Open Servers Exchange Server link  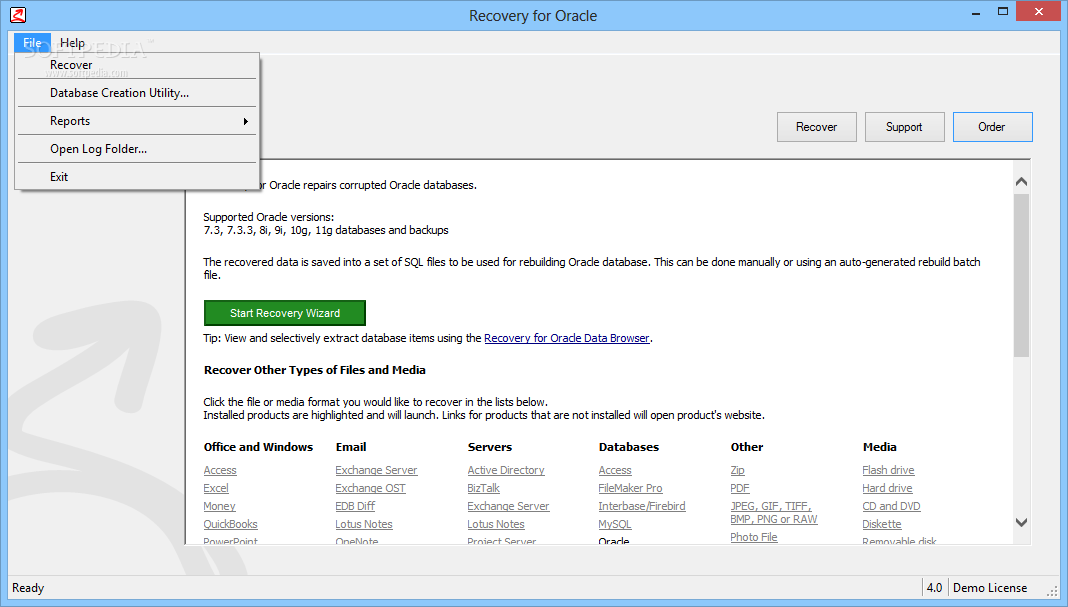(x=508, y=506)
